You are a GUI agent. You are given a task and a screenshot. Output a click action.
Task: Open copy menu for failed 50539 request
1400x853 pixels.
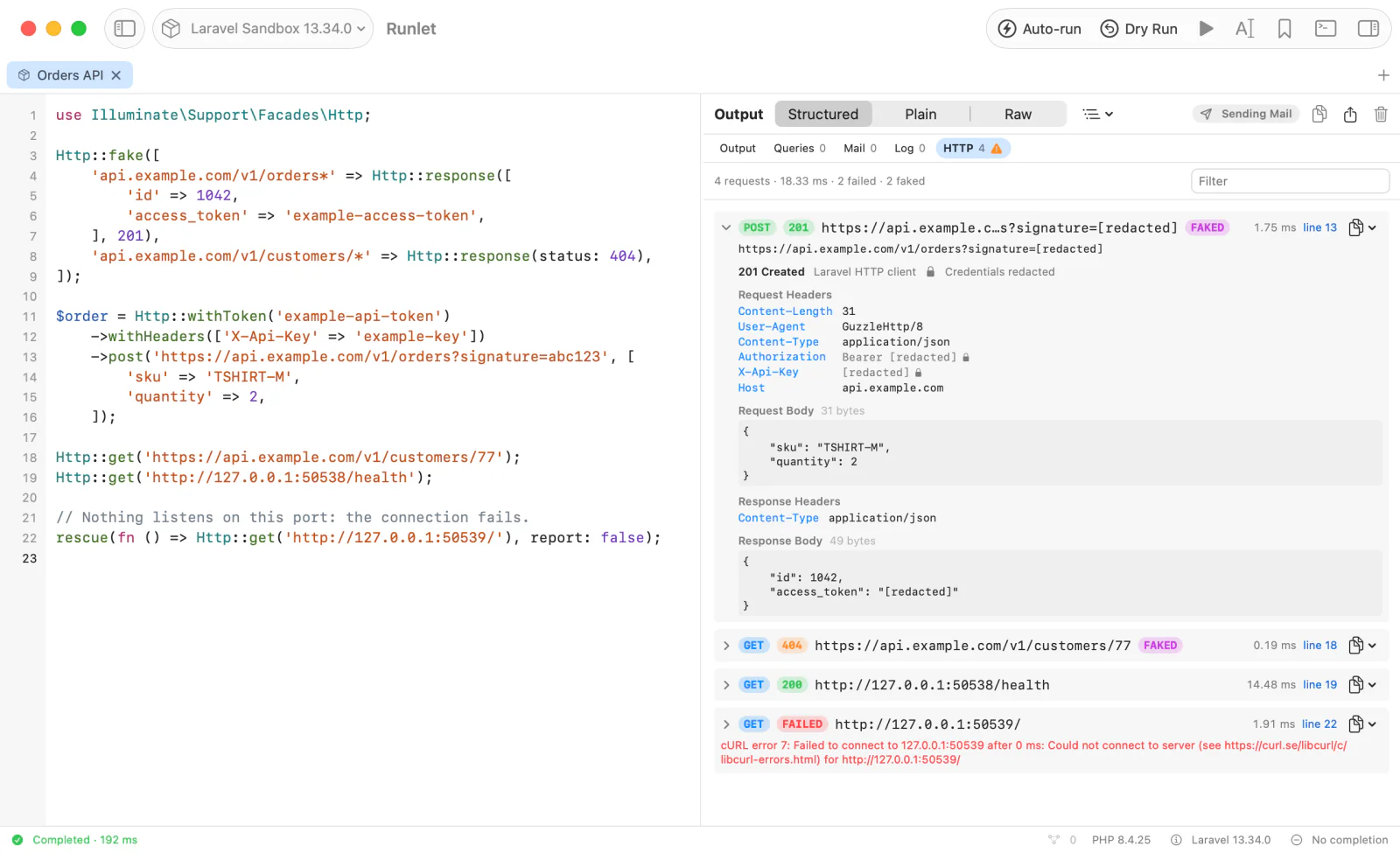pyautogui.click(x=1362, y=724)
